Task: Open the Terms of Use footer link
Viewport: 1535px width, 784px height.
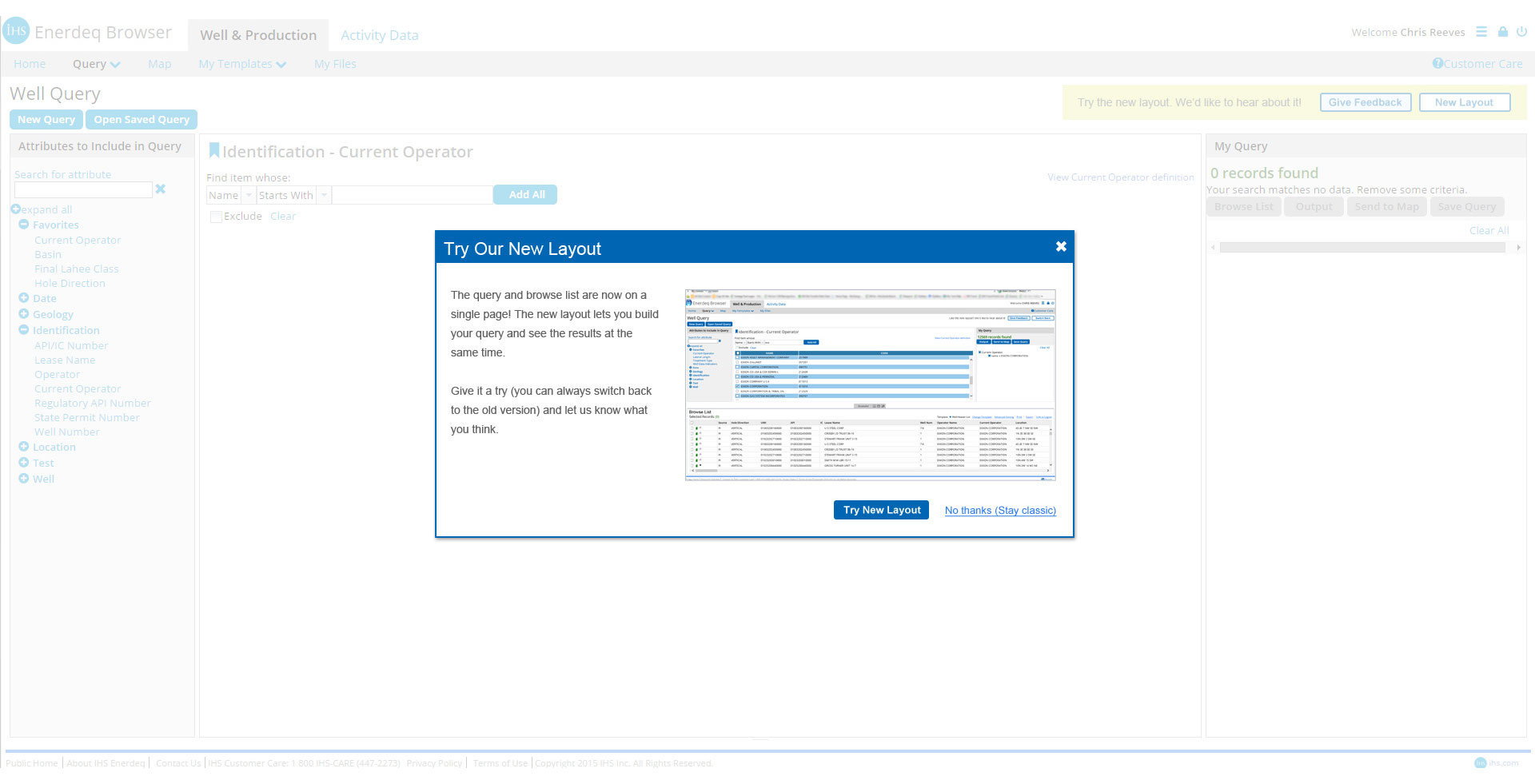Action: [500, 763]
